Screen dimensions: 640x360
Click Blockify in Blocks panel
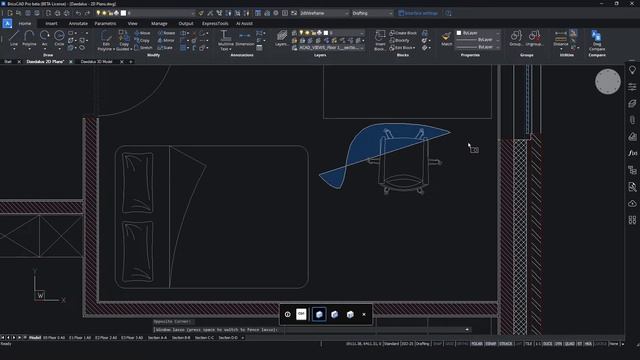399,40
